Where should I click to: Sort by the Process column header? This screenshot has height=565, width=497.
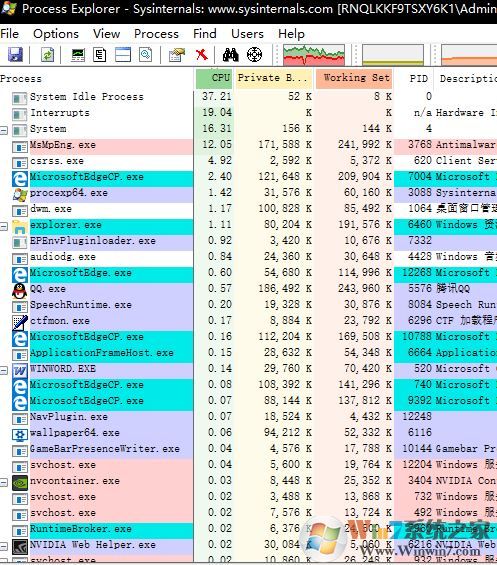(x=97, y=79)
